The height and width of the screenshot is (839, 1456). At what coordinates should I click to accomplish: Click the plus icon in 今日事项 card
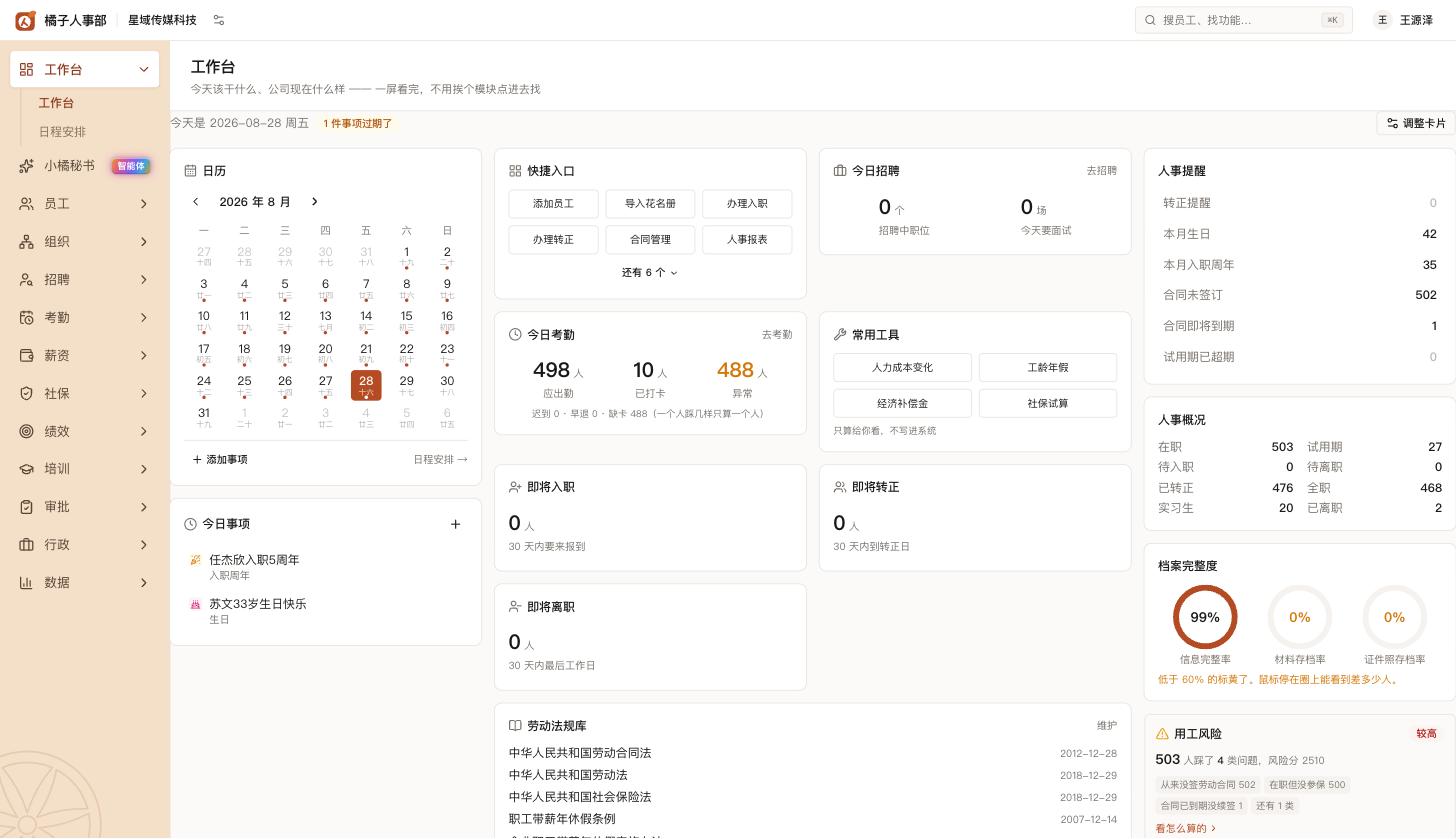tap(456, 524)
